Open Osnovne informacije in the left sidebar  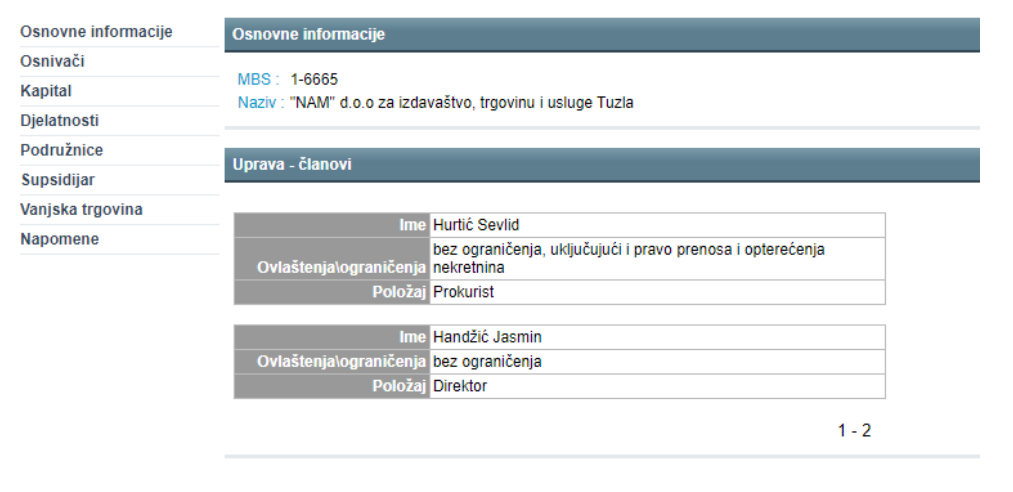point(96,32)
